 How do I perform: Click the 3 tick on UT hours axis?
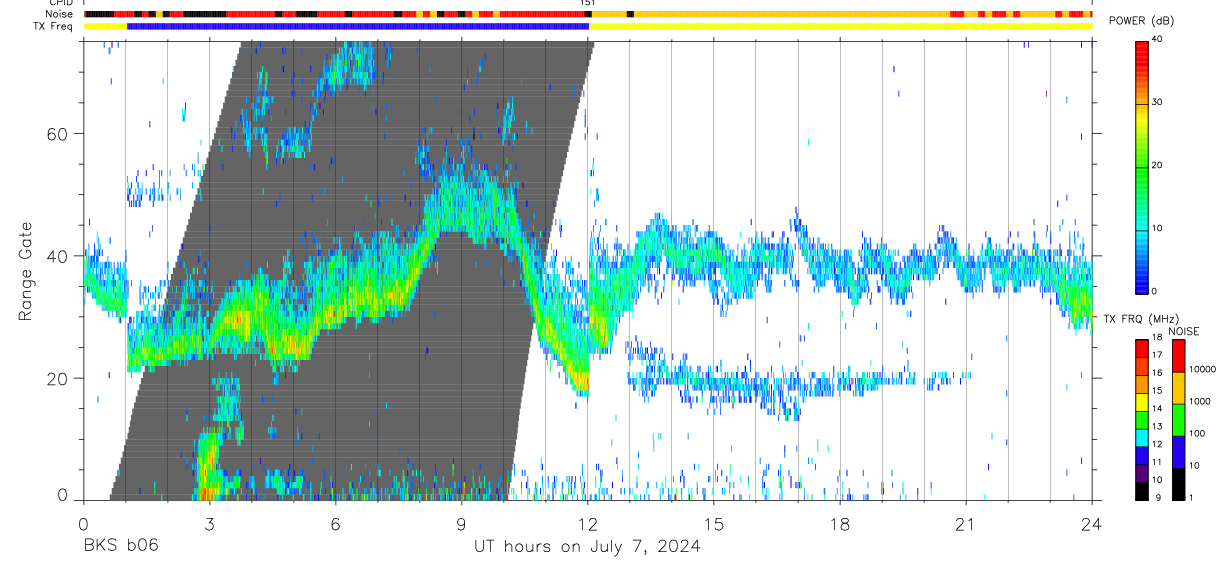[x=209, y=524]
